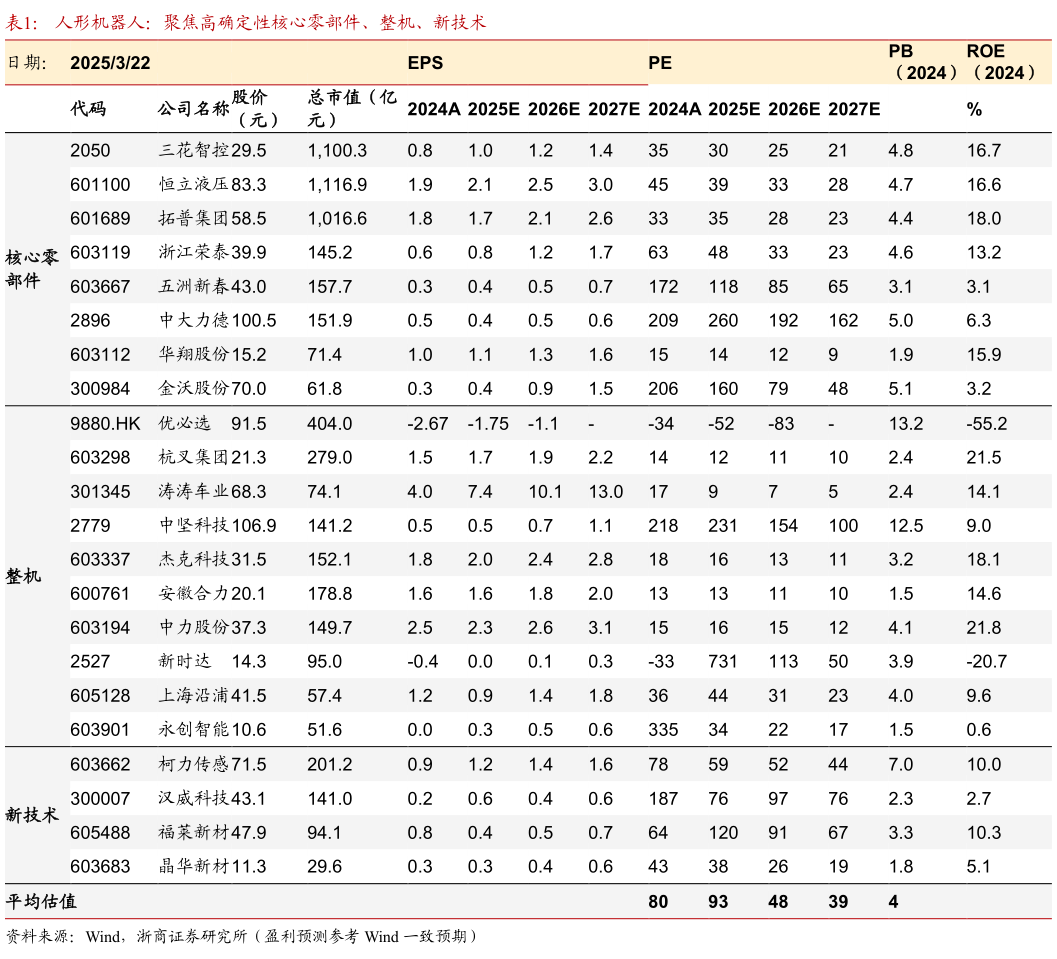Screen dimensions: 1057x959
Task: Select stock code 603119
Action: coord(100,253)
